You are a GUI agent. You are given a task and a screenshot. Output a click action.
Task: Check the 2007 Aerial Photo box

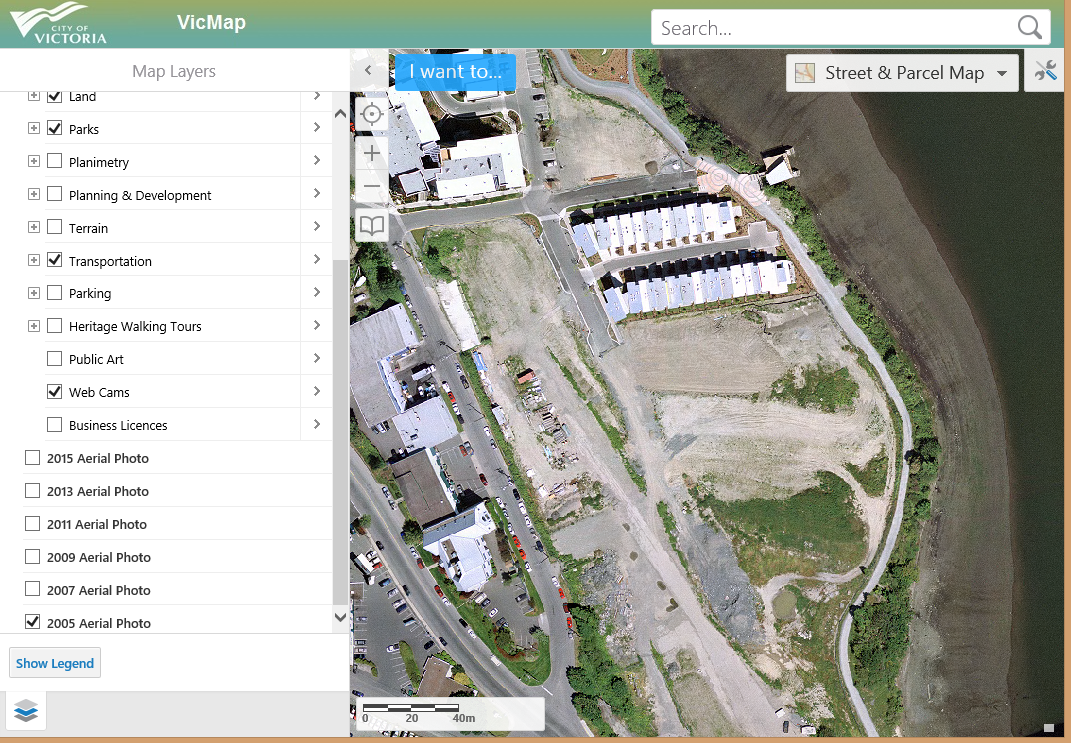coord(32,589)
